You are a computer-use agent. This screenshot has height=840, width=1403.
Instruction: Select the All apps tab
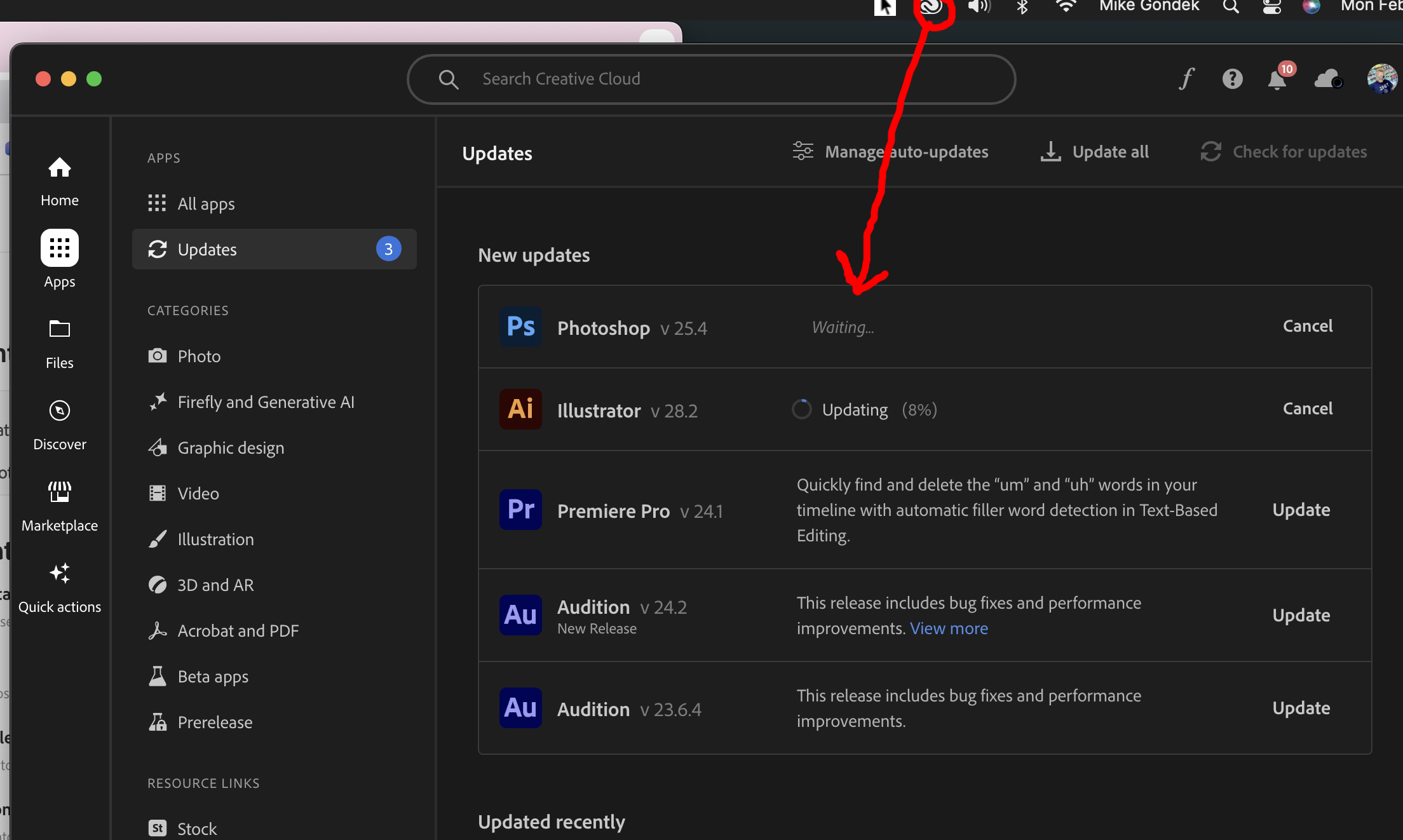205,203
